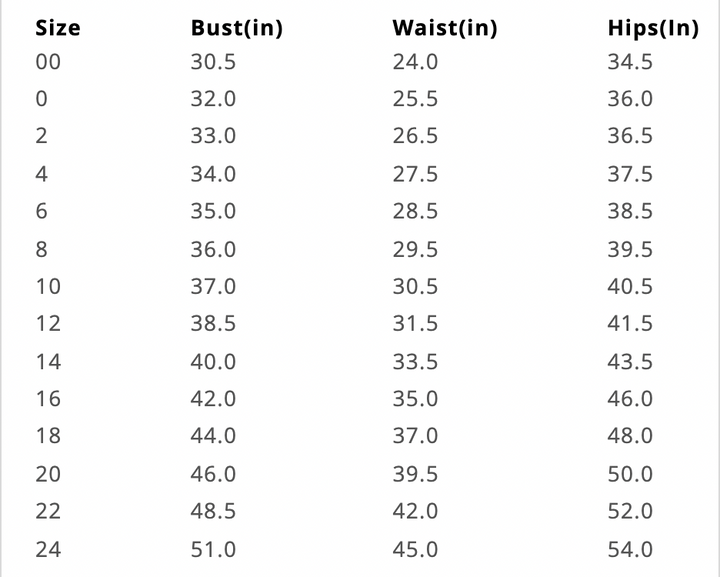This screenshot has height=577, width=720.
Task: Select the hips measurement 46.0 for size 16
Action: [630, 399]
